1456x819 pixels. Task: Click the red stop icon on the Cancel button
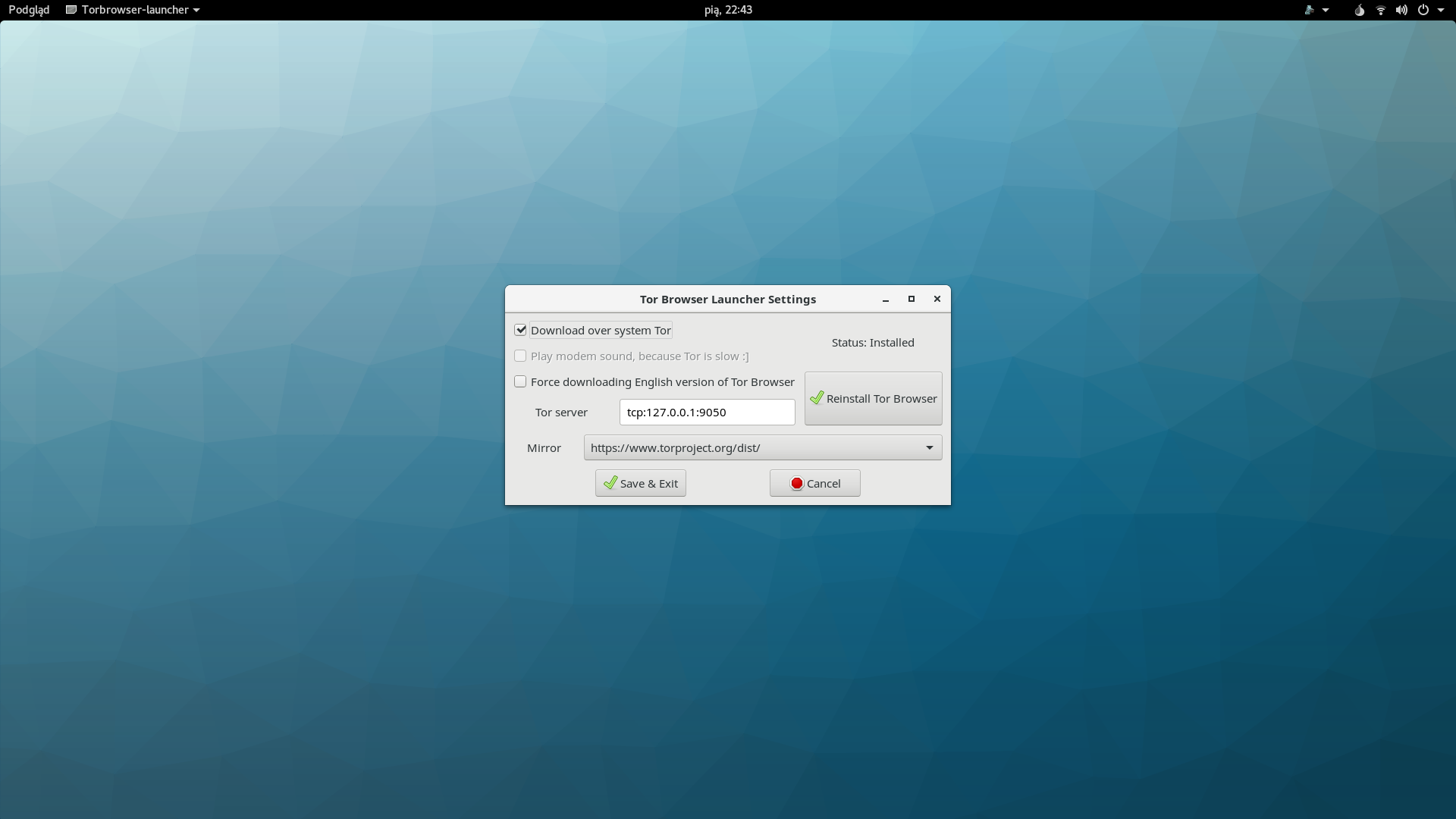tap(796, 483)
